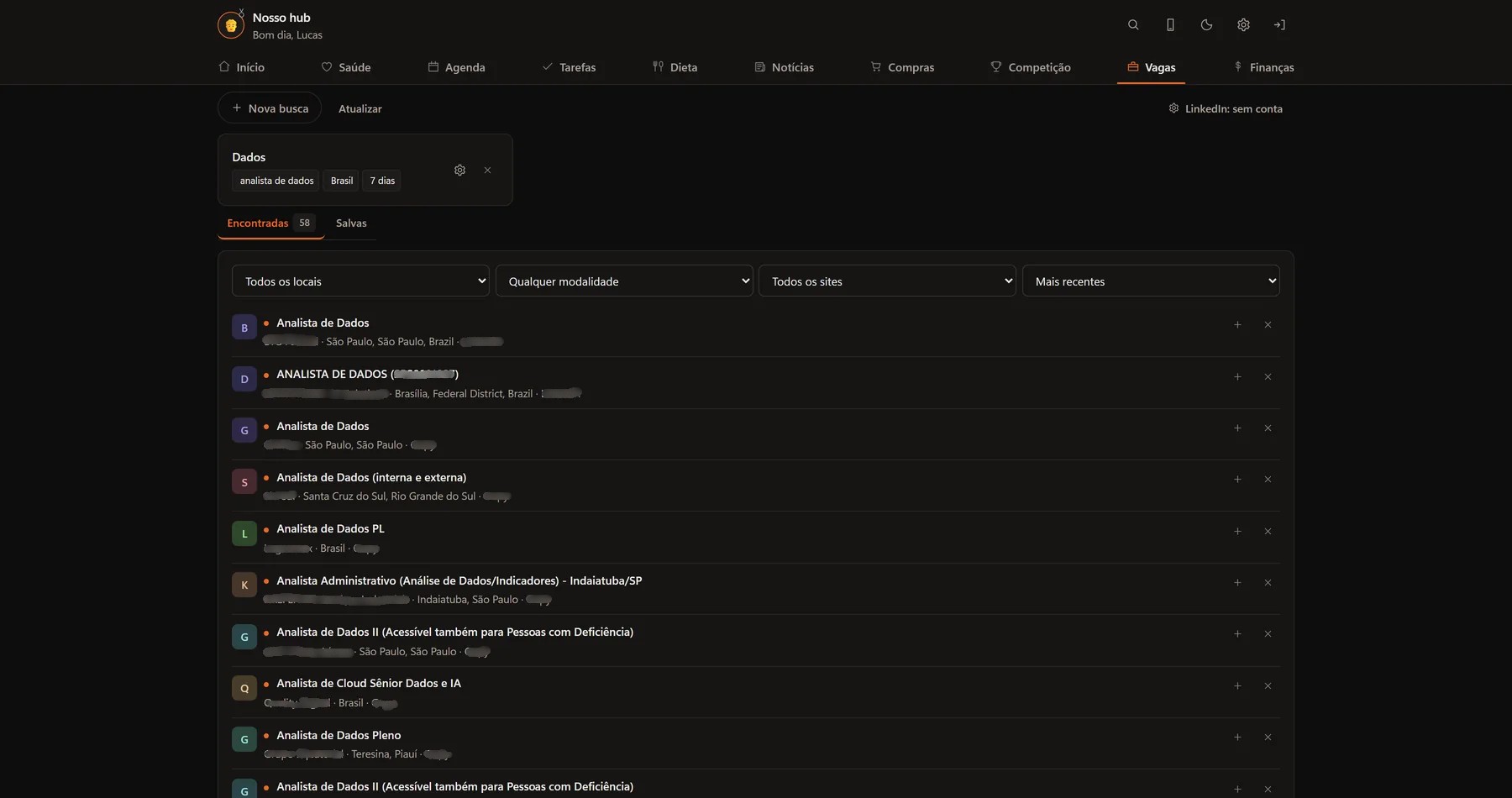Open Analista de Dados Pleno listing
This screenshot has width=1512, height=798.
click(x=339, y=735)
